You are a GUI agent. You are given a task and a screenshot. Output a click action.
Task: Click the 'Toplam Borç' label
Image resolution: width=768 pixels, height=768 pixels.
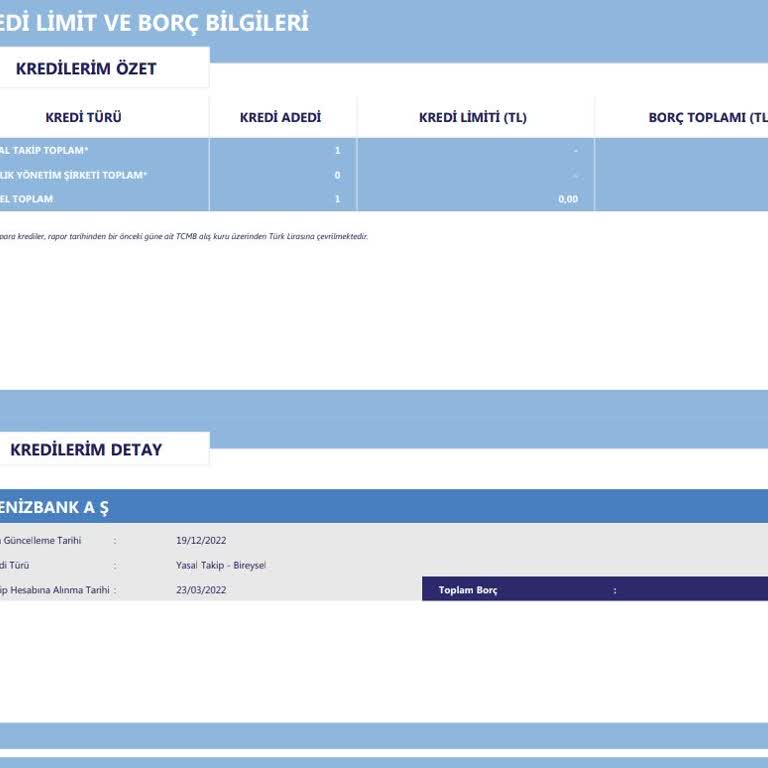(468, 590)
